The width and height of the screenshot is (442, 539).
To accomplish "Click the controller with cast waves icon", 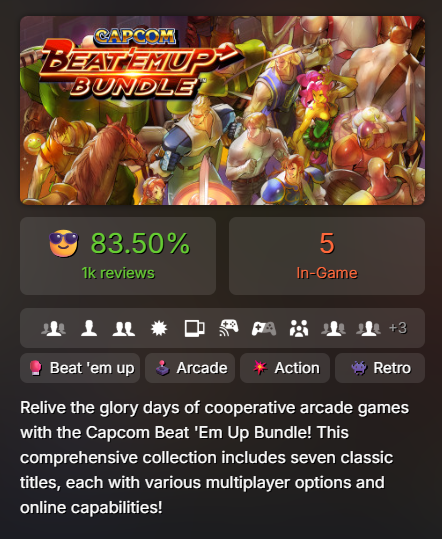I will coord(229,328).
